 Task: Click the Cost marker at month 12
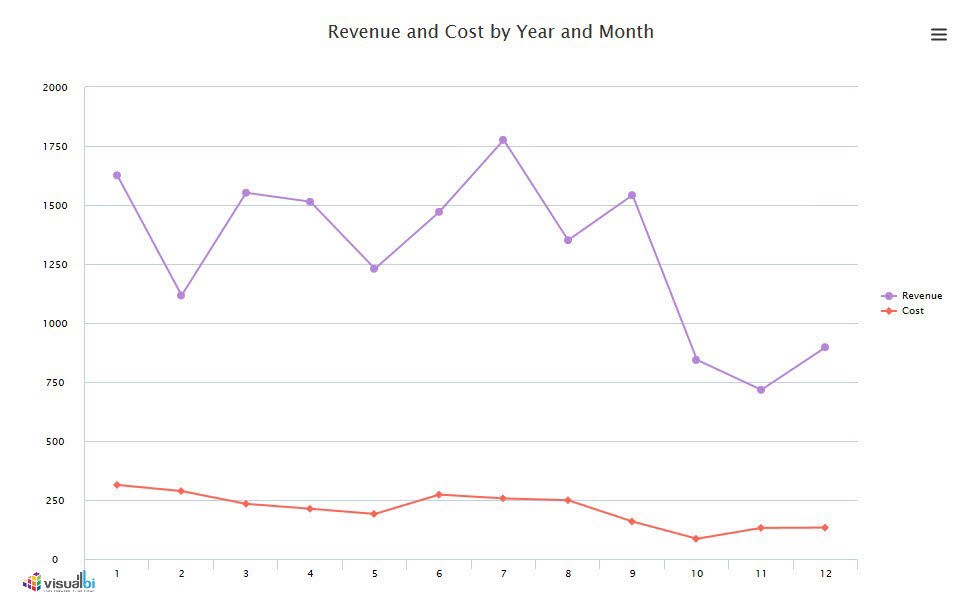[x=825, y=527]
